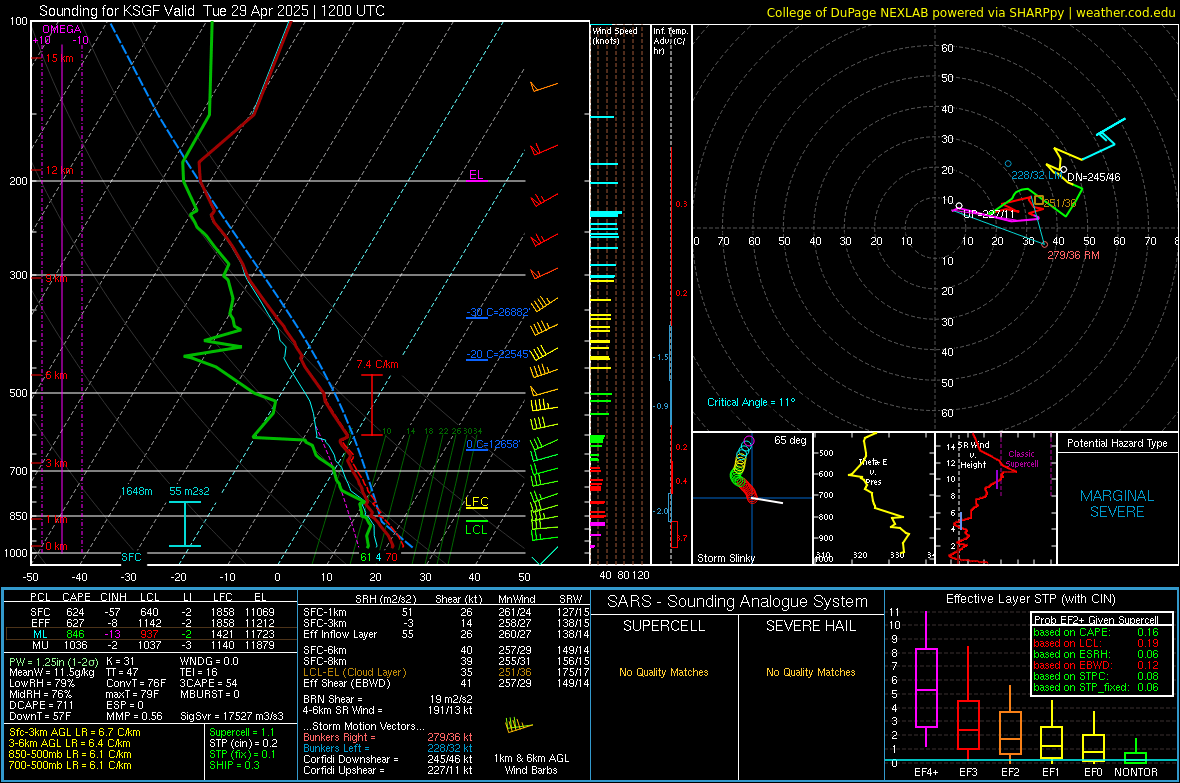Click the 'Prob EF2+ Given Supercell' legend header

tap(1096, 620)
